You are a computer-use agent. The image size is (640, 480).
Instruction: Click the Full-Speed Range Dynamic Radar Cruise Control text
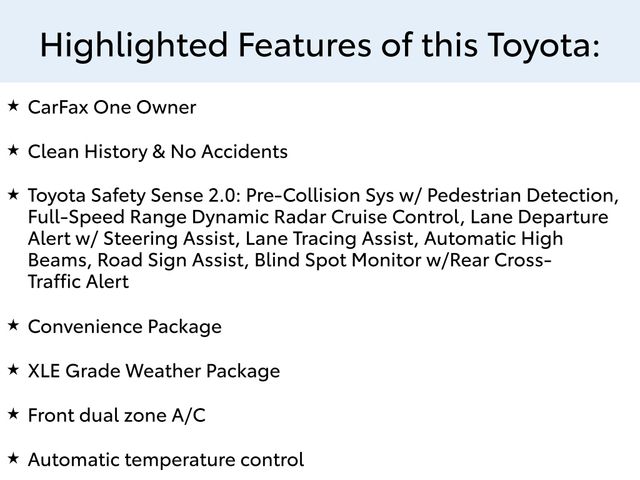(x=244, y=217)
